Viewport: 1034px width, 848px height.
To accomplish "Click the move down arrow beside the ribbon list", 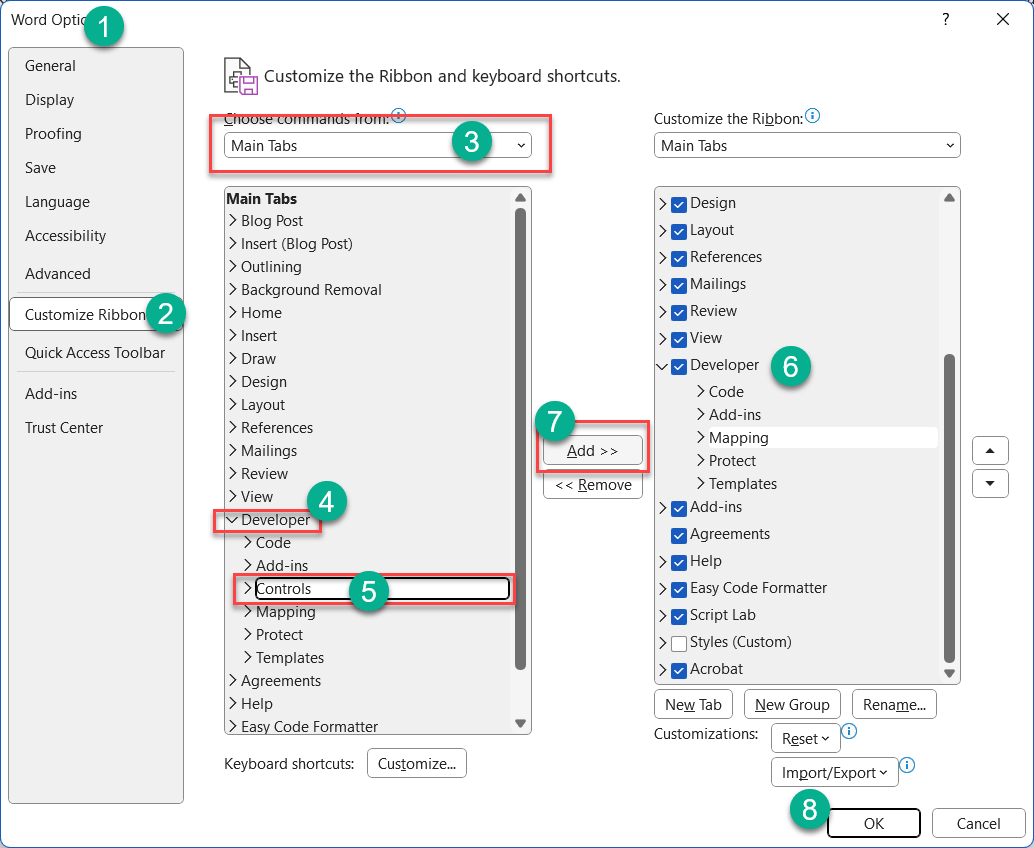I will point(990,484).
